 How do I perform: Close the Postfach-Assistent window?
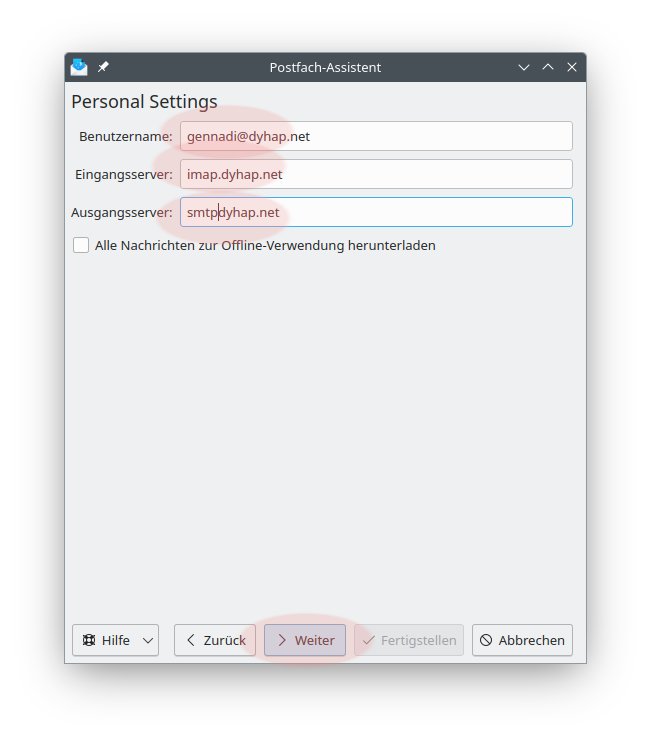[x=572, y=67]
